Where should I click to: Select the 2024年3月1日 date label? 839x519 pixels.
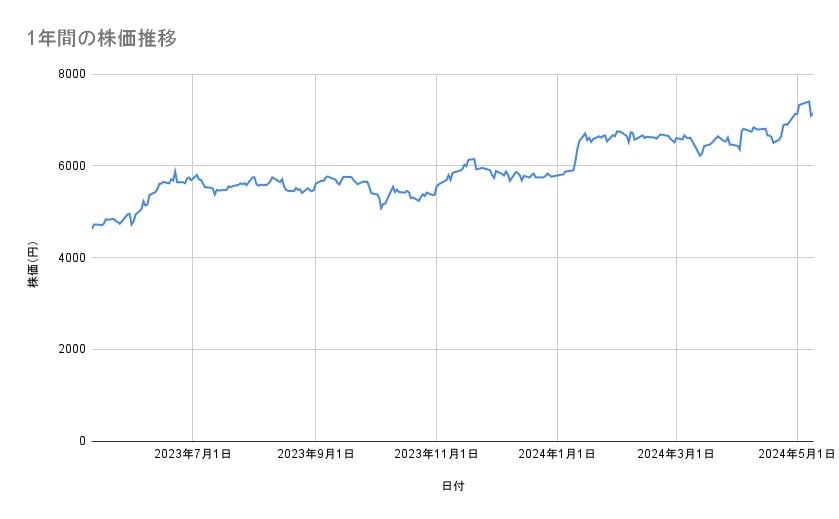click(676, 454)
